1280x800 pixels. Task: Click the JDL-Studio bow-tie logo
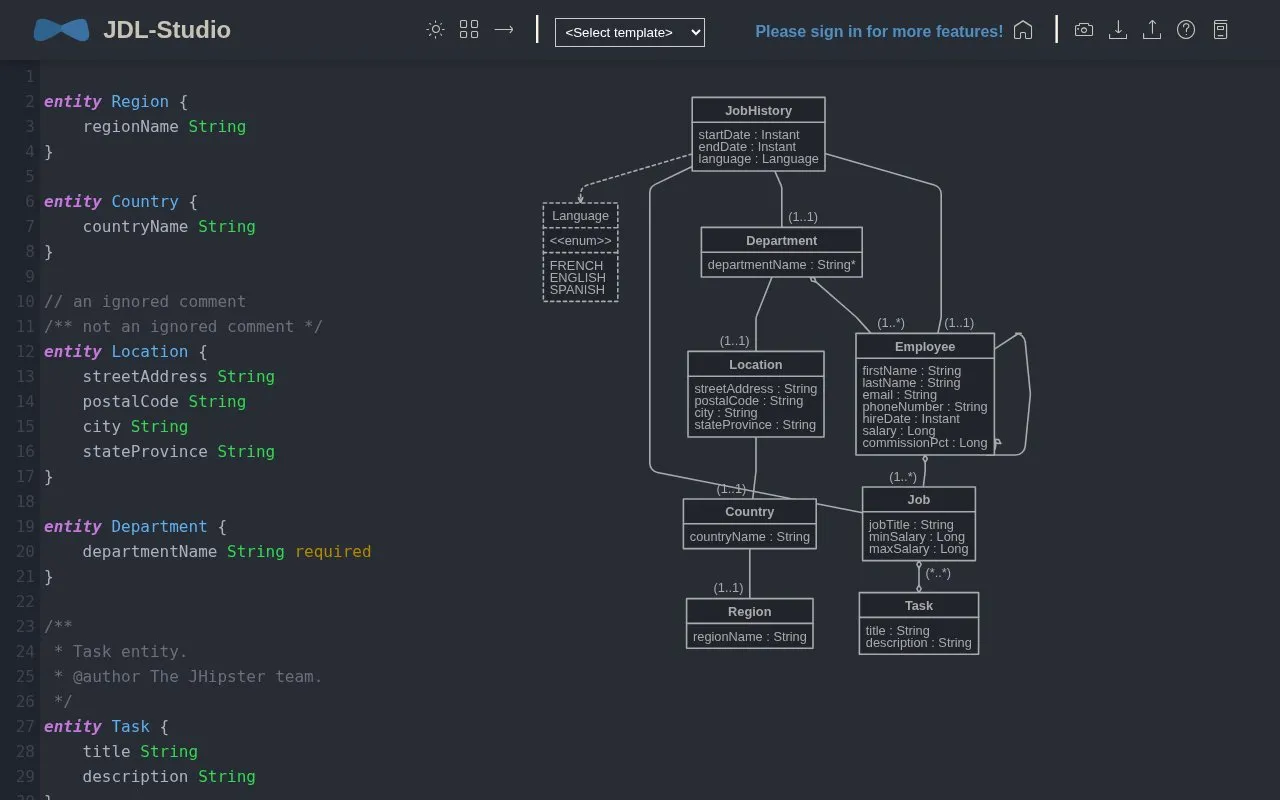tap(61, 30)
